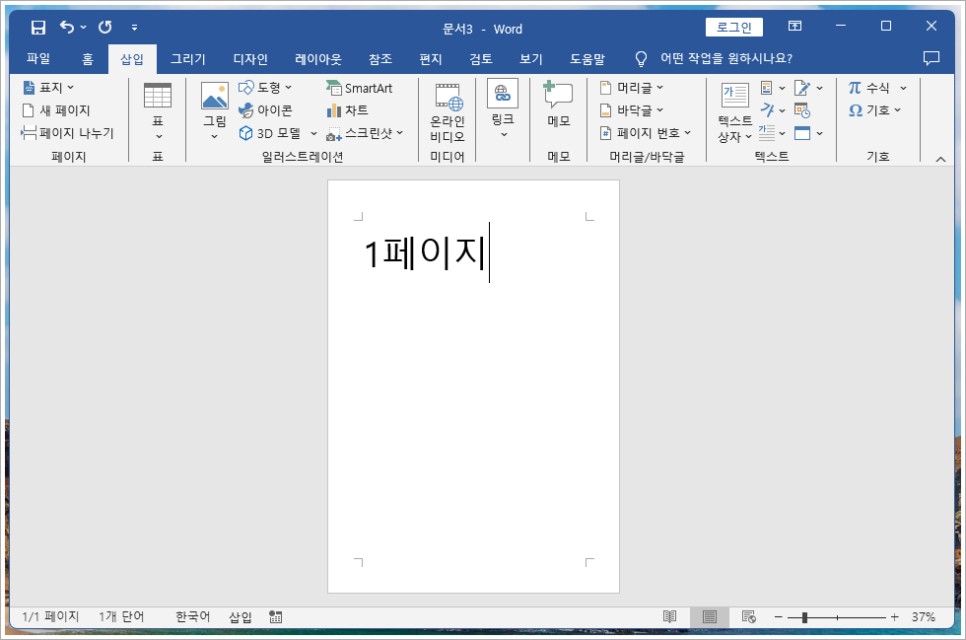
Task: Click the macro recording icon in status bar
Action: point(275,617)
